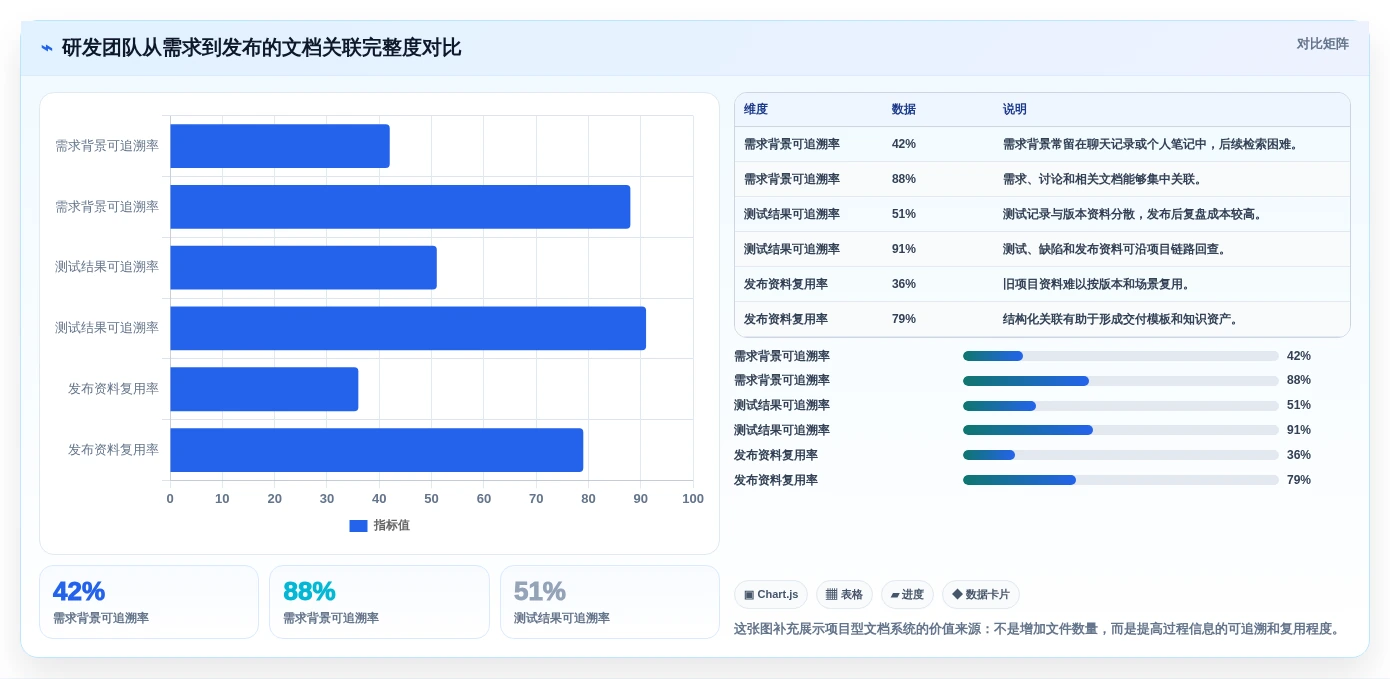Click the grid icon in the 表格 tag
This screenshot has height=679, width=1390.
pyautogui.click(x=831, y=595)
